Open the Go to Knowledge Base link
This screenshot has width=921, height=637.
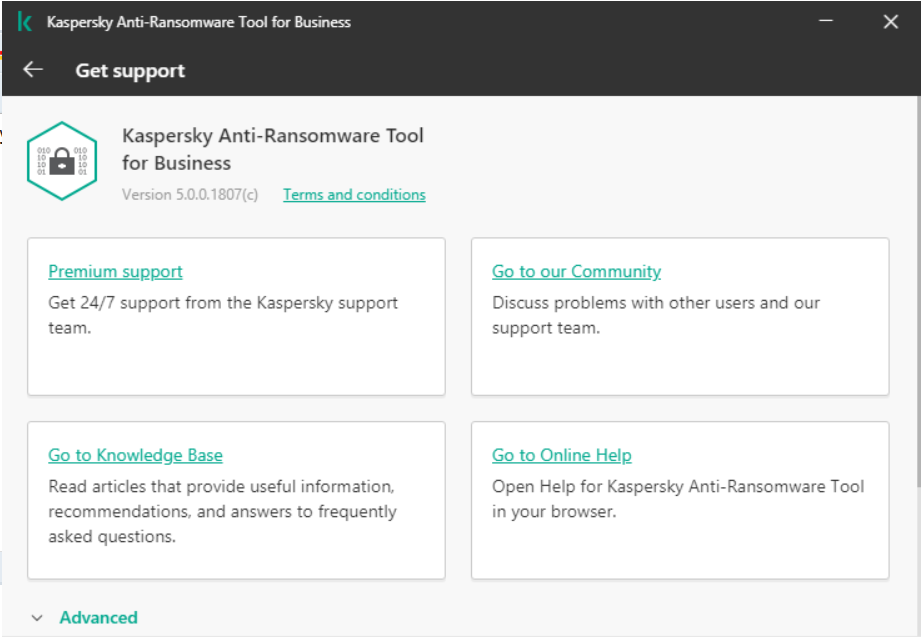click(135, 455)
